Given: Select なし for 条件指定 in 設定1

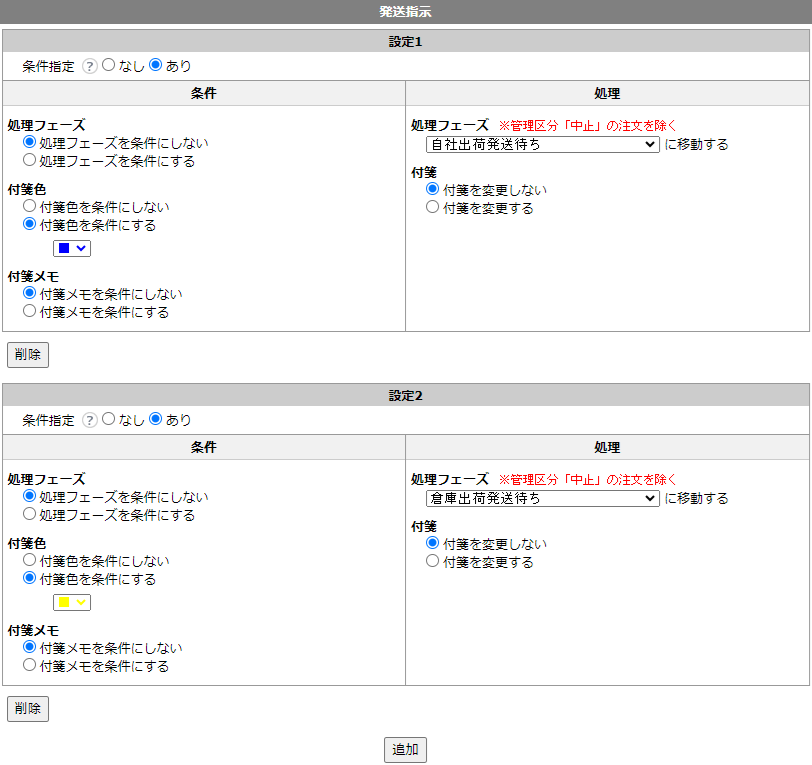Looking at the screenshot, I should point(108,65).
